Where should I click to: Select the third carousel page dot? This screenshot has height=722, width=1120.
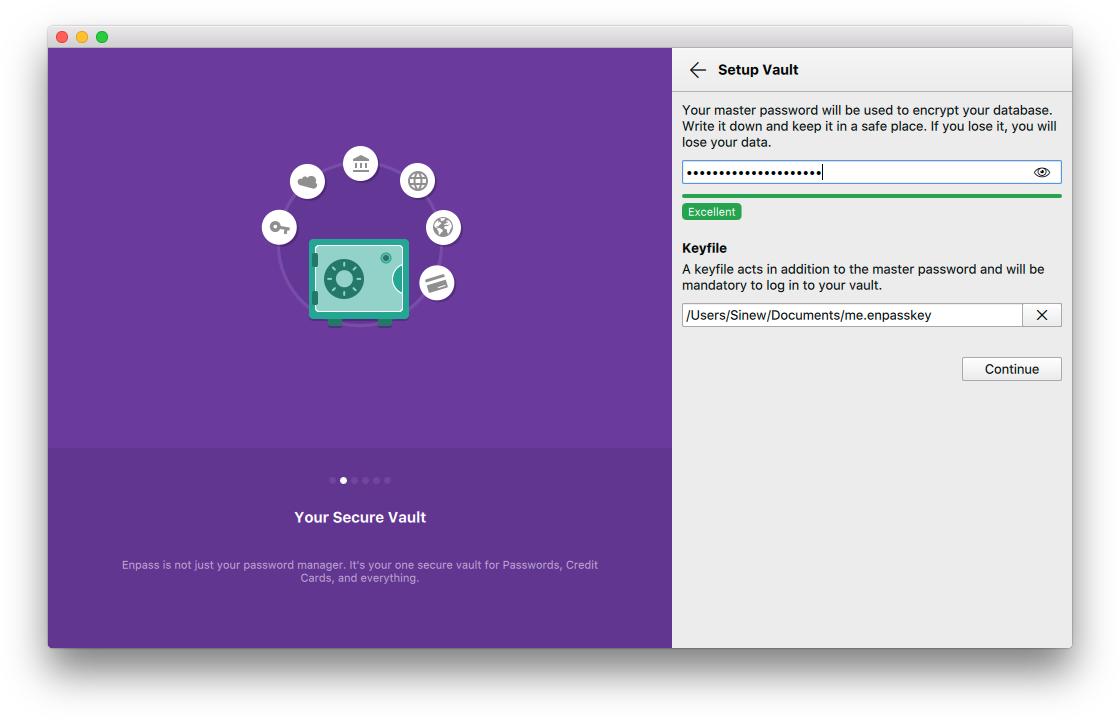tap(354, 481)
